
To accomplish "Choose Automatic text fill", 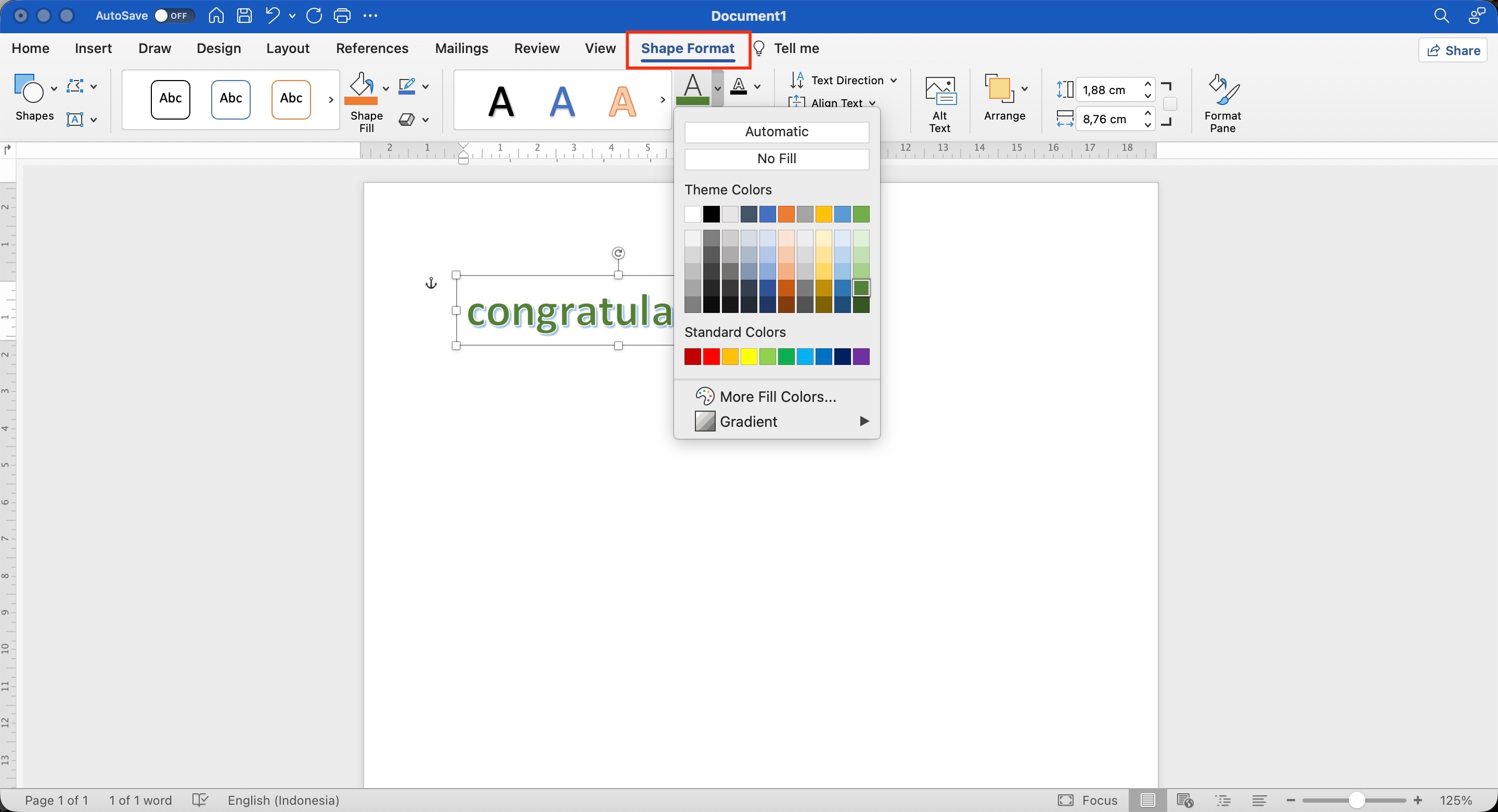I will tap(777, 132).
